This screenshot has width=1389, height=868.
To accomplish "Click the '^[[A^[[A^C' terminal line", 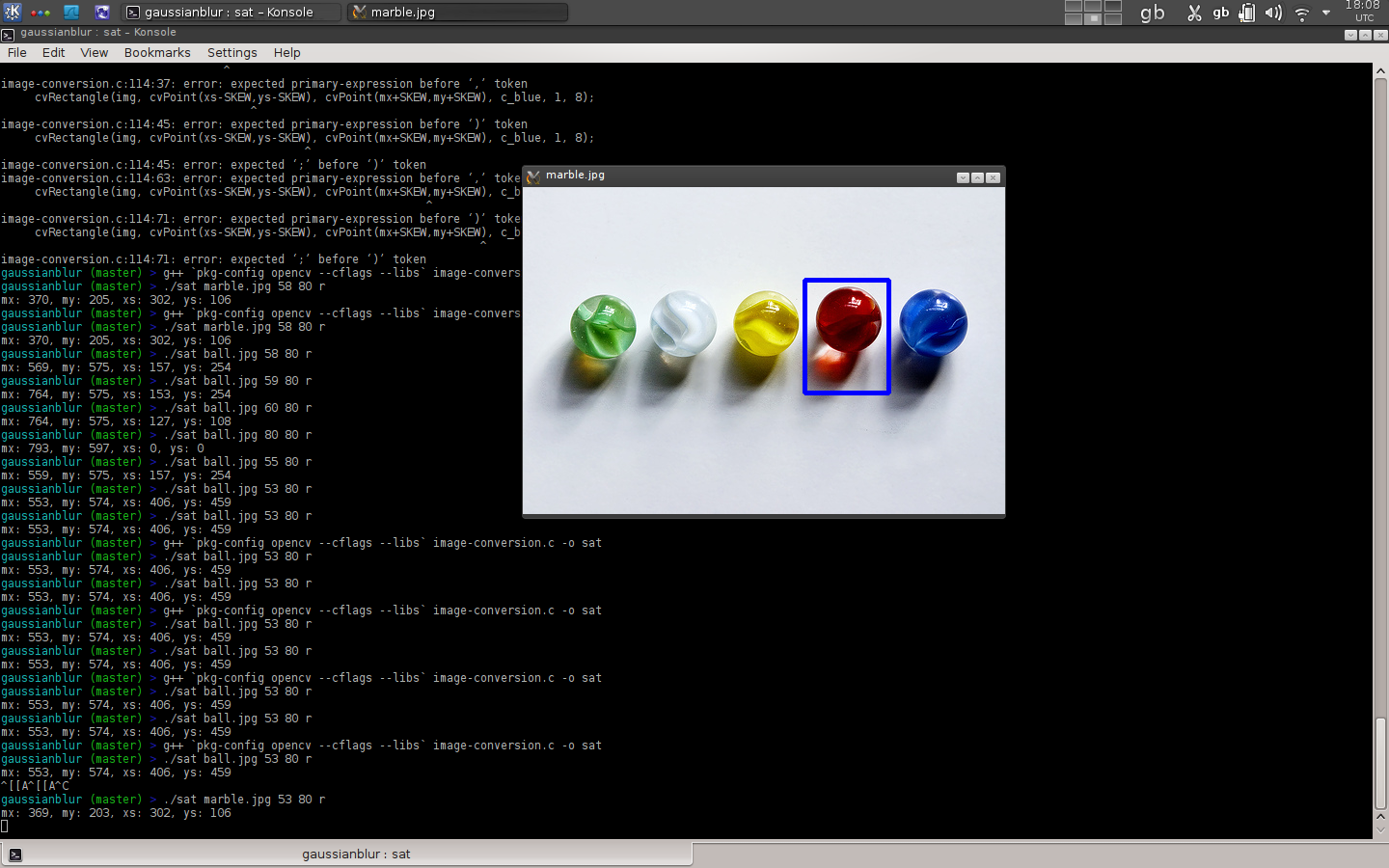I will click(x=35, y=786).
